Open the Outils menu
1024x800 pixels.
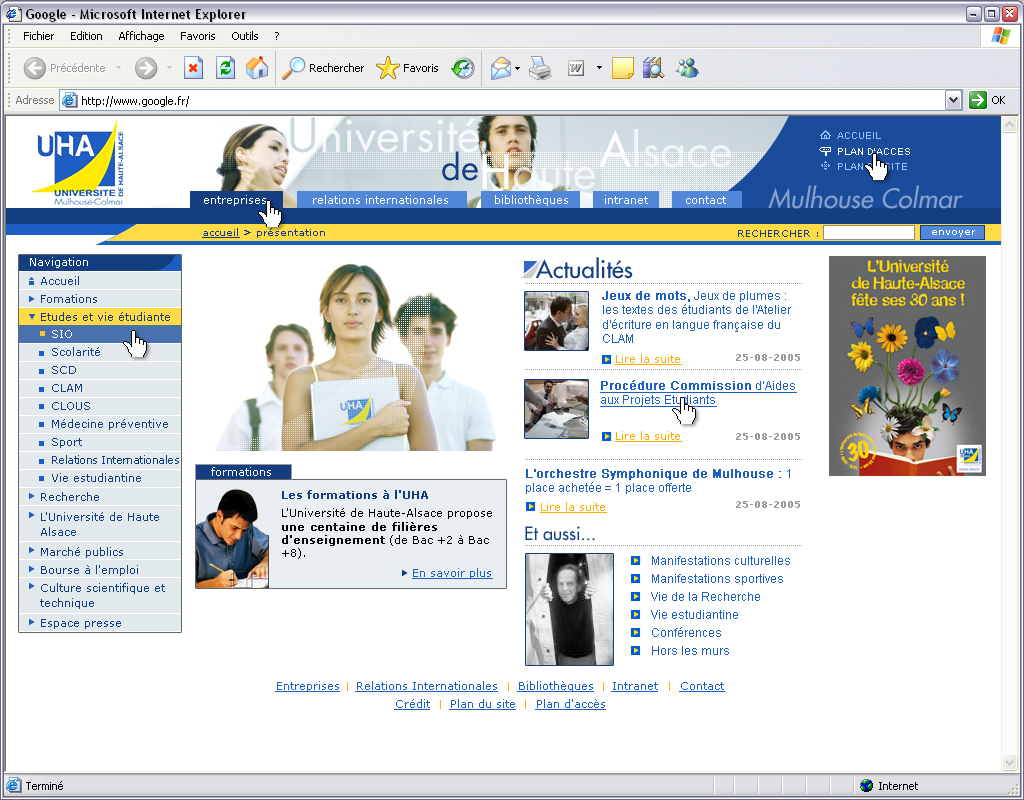pos(245,36)
